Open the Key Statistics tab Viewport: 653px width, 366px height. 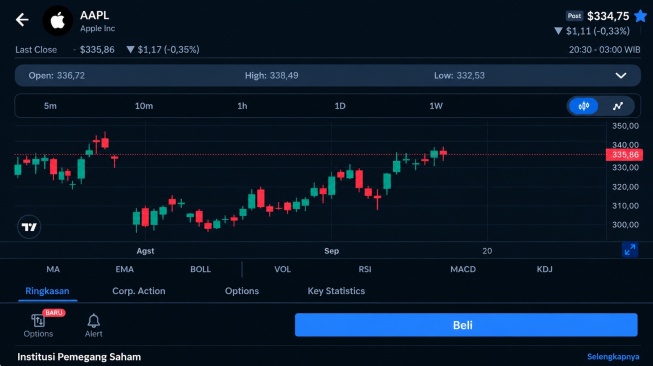[336, 291]
